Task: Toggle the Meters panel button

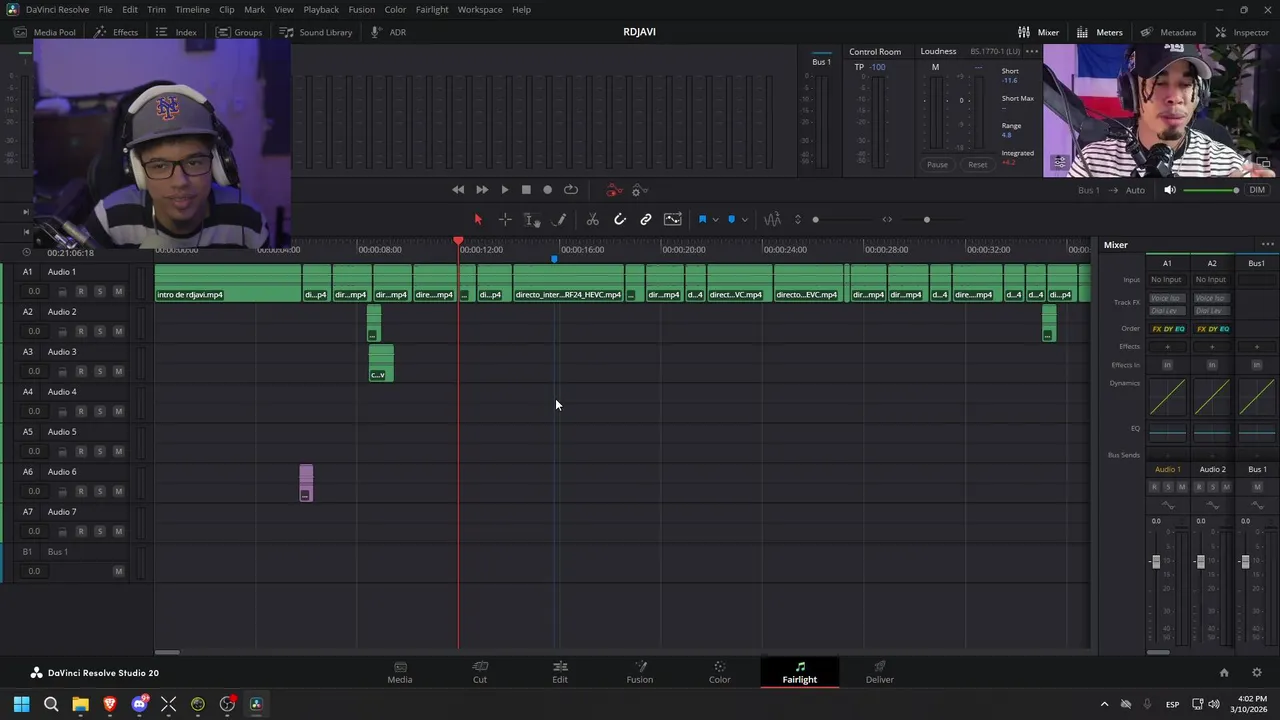Action: click(x=1099, y=32)
